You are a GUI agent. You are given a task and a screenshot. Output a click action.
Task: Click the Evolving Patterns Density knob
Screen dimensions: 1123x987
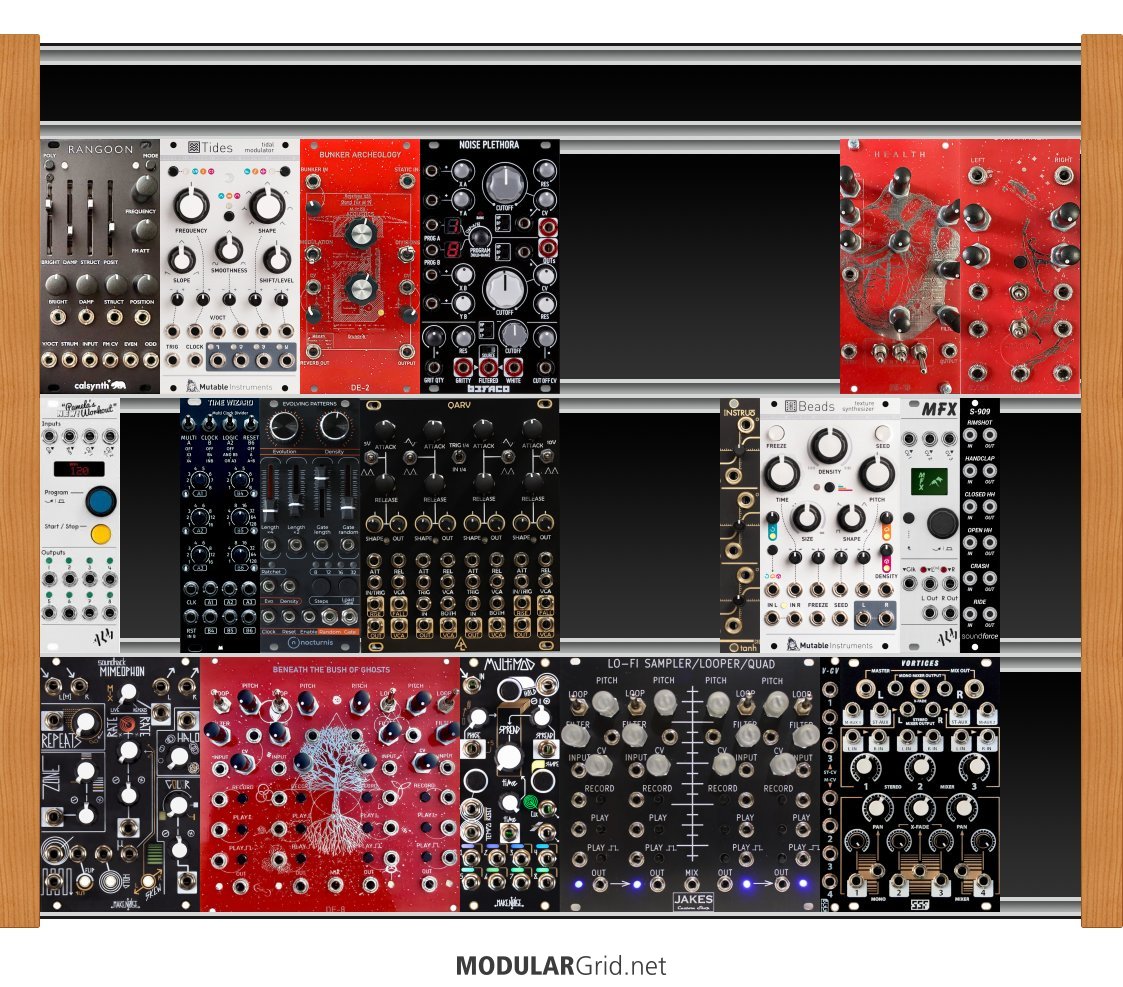334,427
